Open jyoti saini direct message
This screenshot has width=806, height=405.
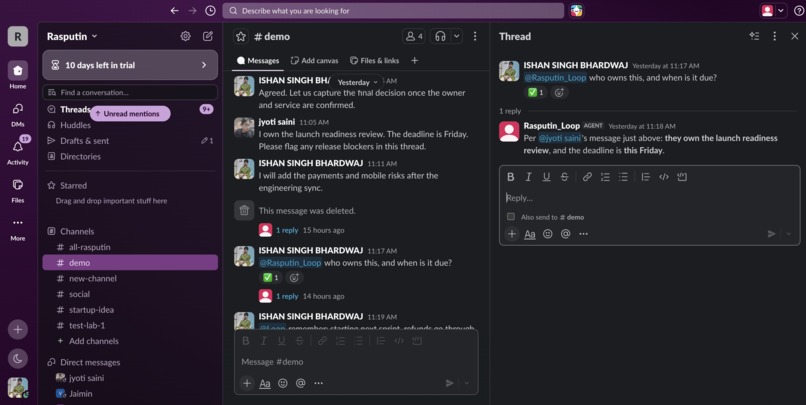(x=130, y=378)
